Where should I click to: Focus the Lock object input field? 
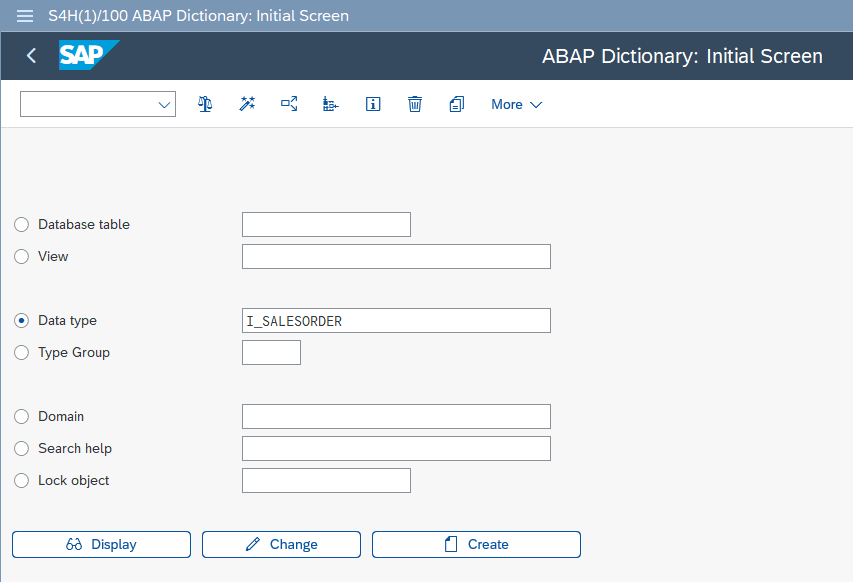tap(326, 481)
